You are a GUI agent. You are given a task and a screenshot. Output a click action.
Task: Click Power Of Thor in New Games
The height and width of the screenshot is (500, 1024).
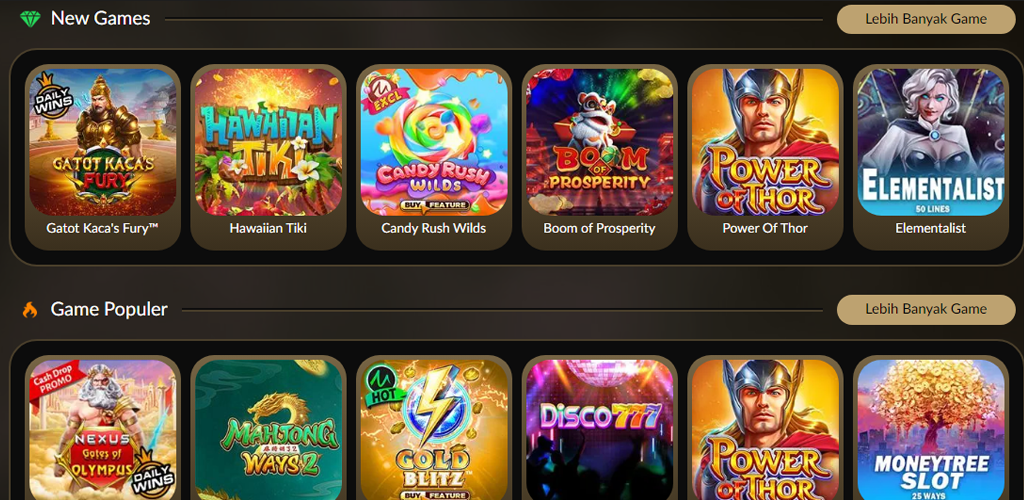(x=765, y=142)
